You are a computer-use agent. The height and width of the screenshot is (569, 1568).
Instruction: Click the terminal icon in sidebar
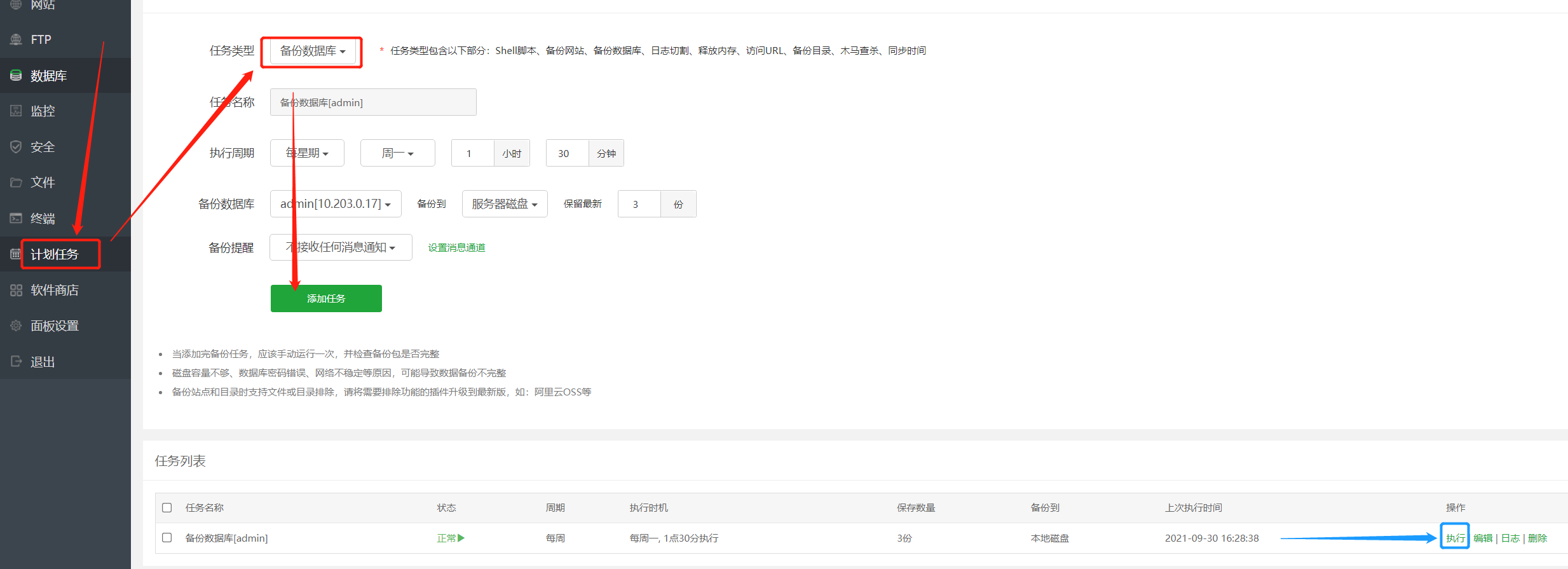click(x=16, y=218)
